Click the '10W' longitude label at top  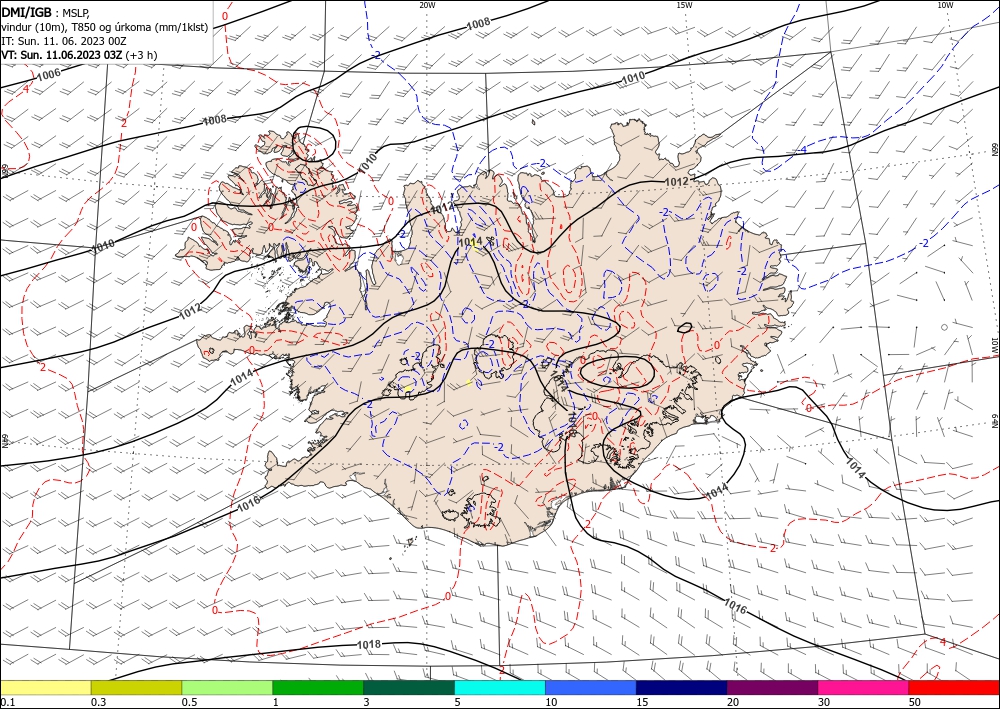coord(945,5)
